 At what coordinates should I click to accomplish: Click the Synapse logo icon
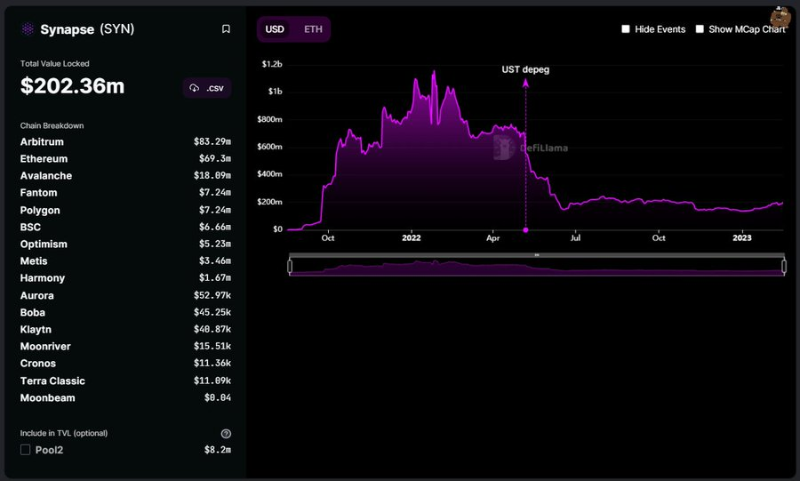(26, 29)
